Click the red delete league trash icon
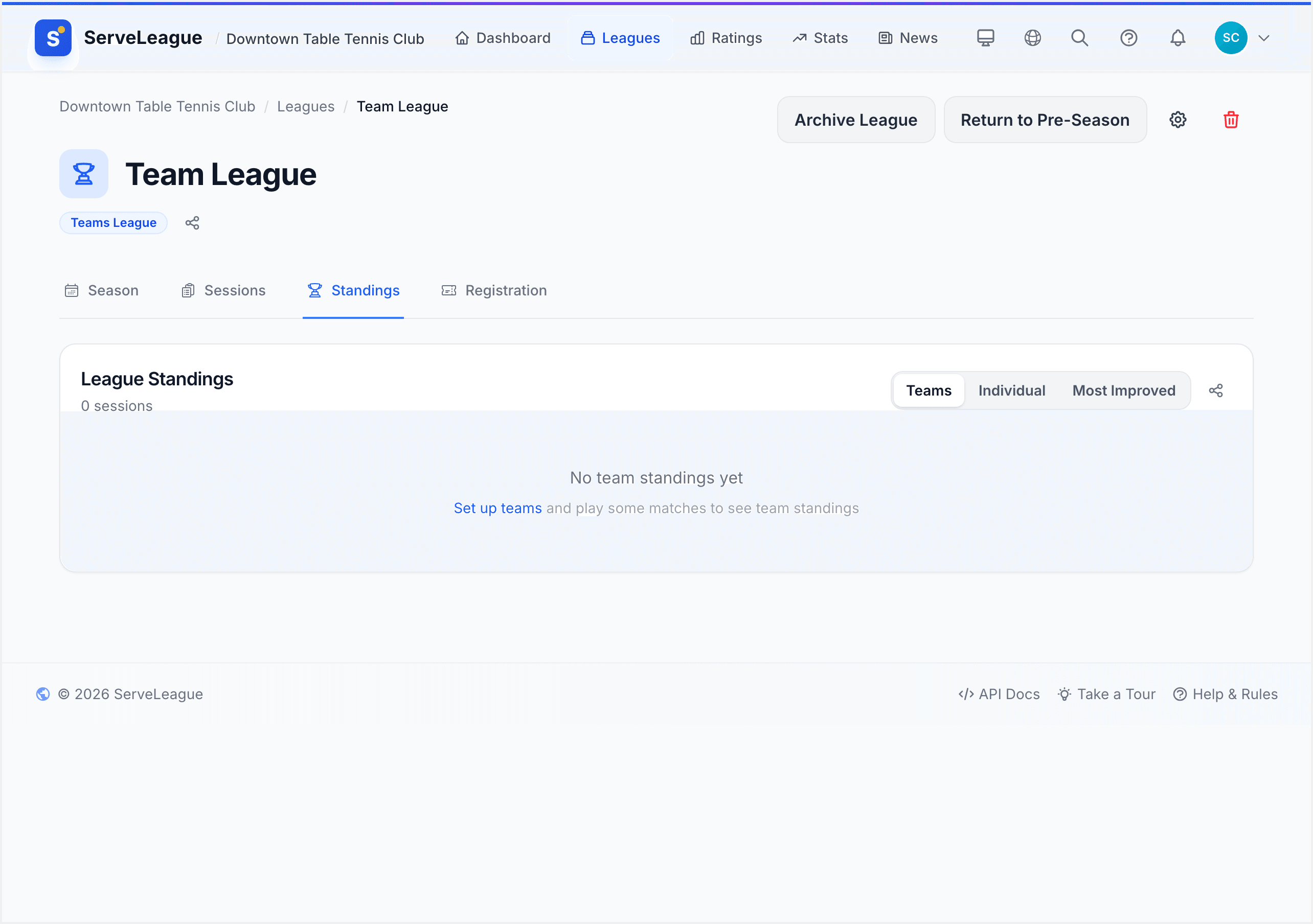 pyautogui.click(x=1231, y=120)
